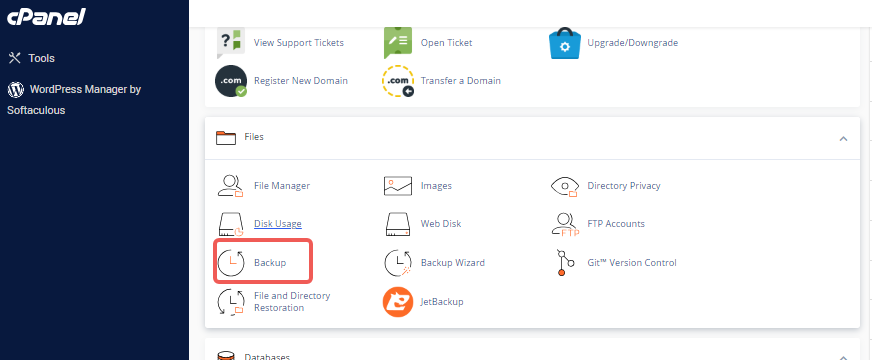Open Directory Privacy link

click(624, 185)
